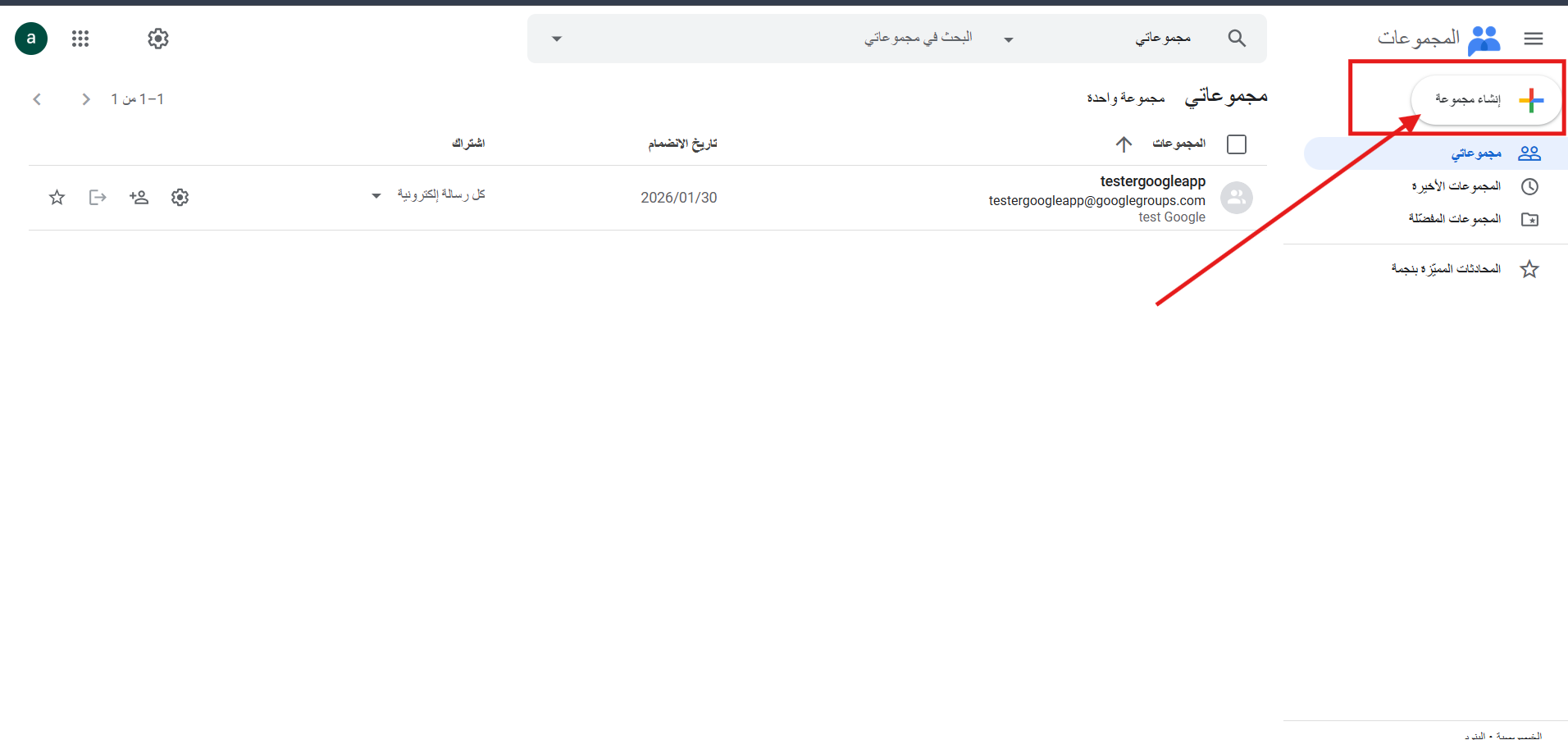
Task: Sort groups by name arrow
Action: [1124, 144]
